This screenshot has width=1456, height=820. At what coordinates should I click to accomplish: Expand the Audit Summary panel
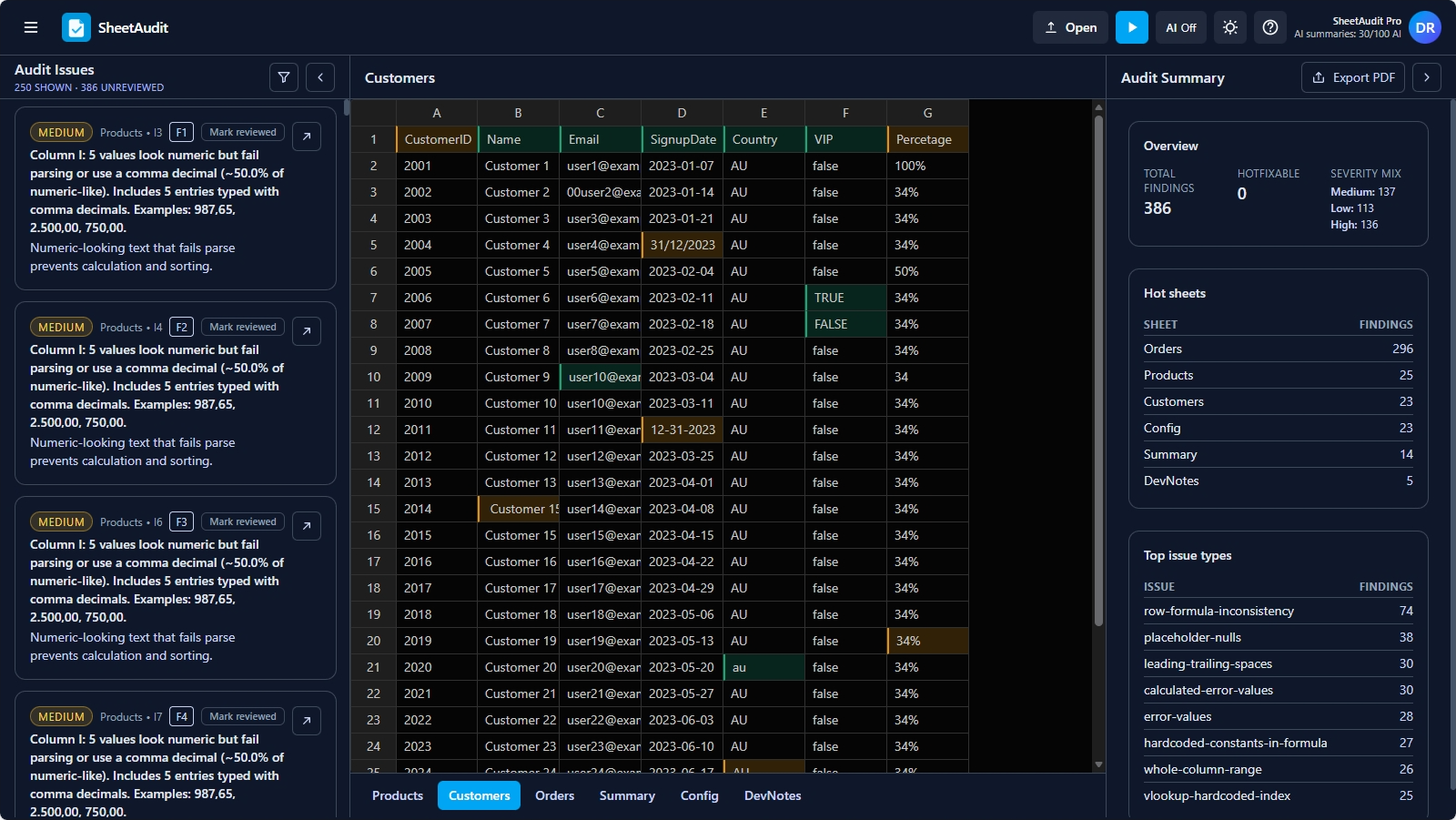(x=1426, y=77)
